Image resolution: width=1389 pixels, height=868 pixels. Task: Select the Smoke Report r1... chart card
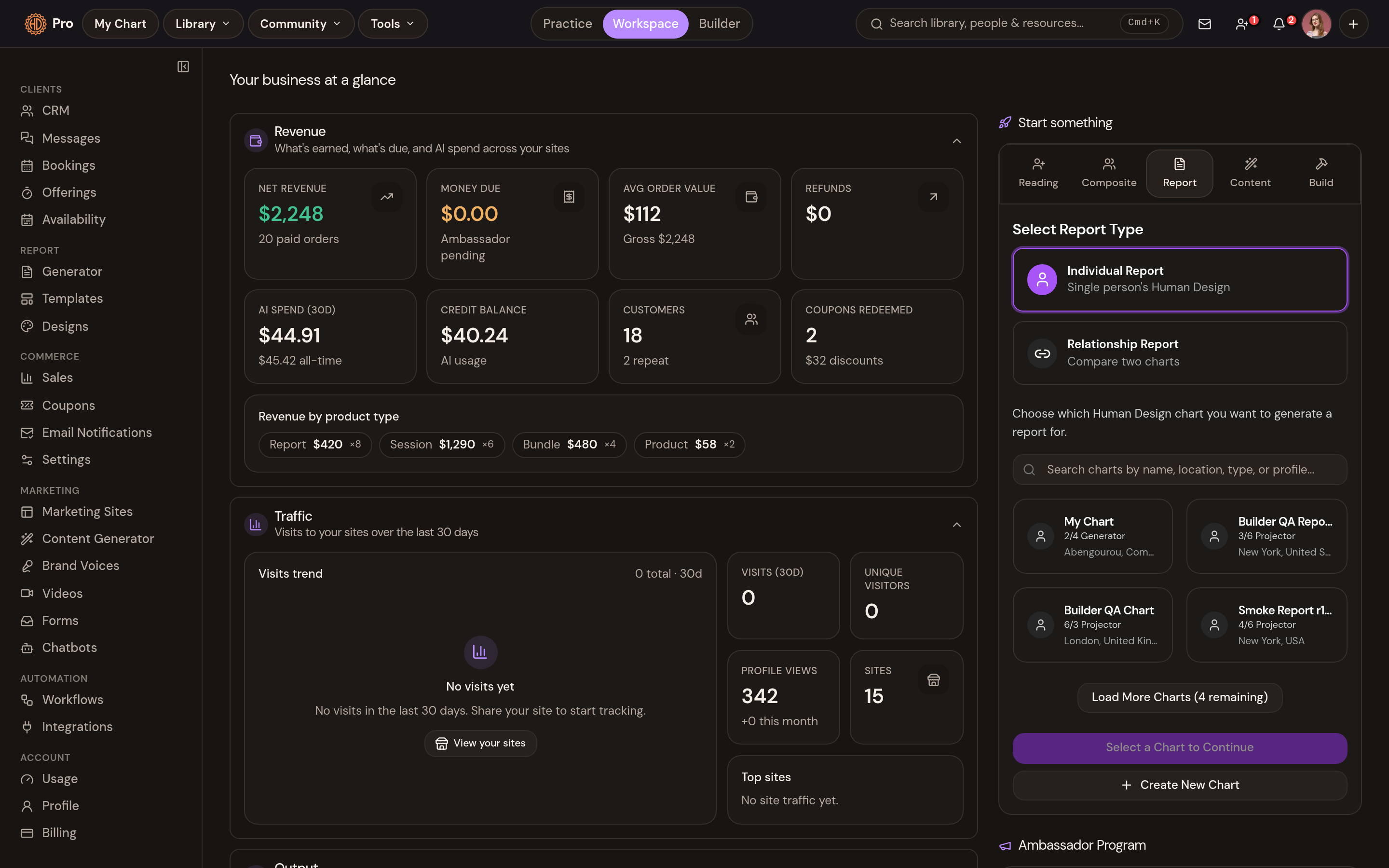point(1266,624)
